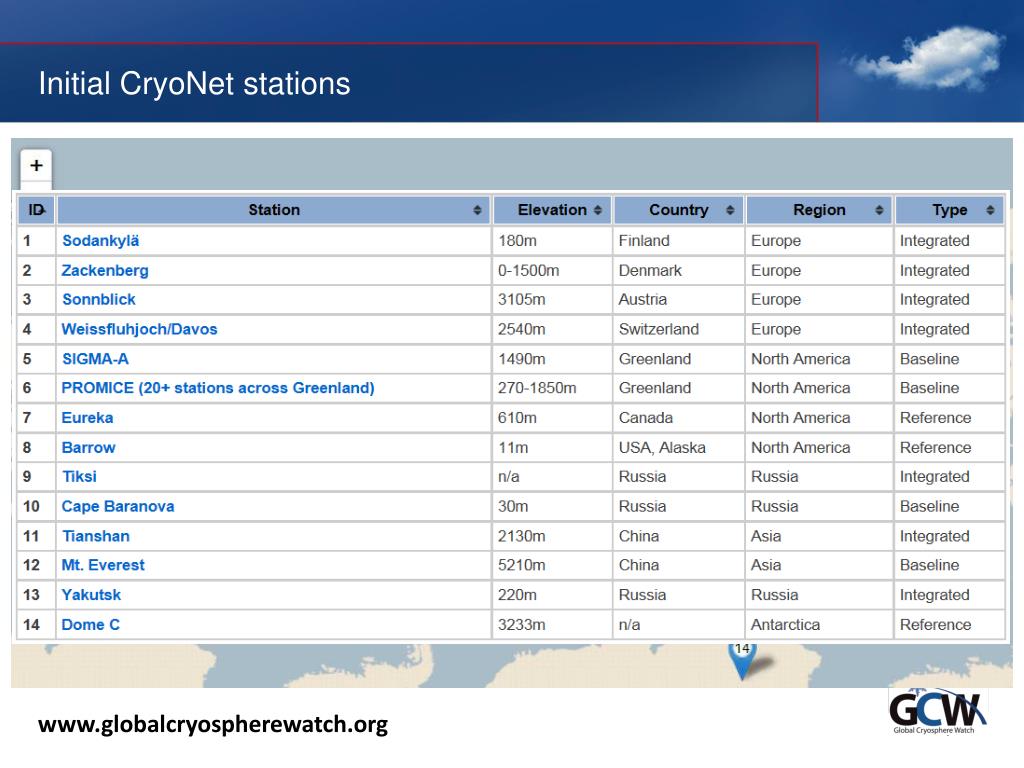Open the Eureka station link
Screen dimensions: 1024x768
[87, 417]
